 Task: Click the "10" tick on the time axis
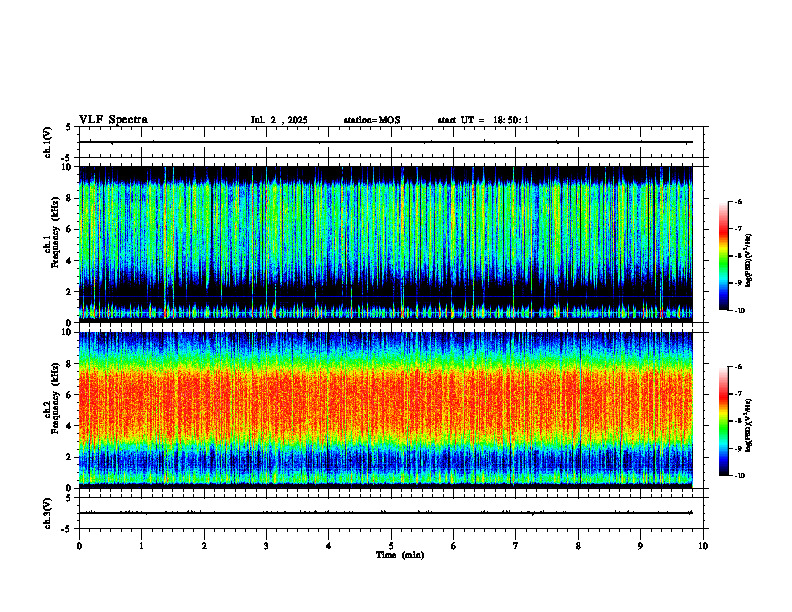point(703,546)
